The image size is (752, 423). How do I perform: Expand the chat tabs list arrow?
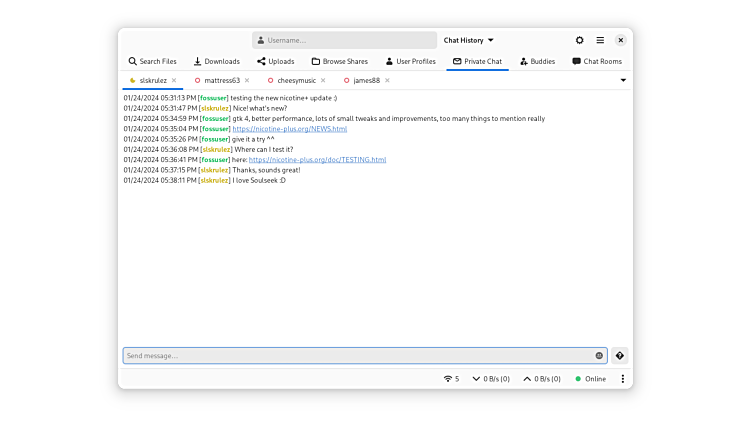623,80
